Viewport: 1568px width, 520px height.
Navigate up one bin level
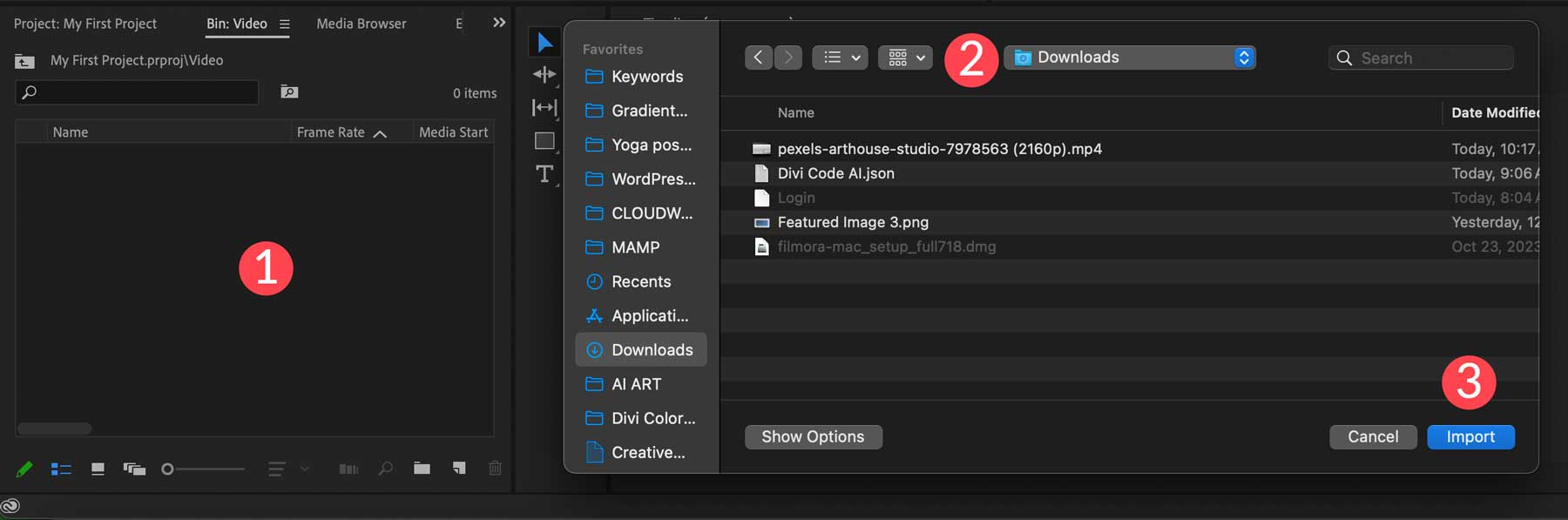coord(25,61)
